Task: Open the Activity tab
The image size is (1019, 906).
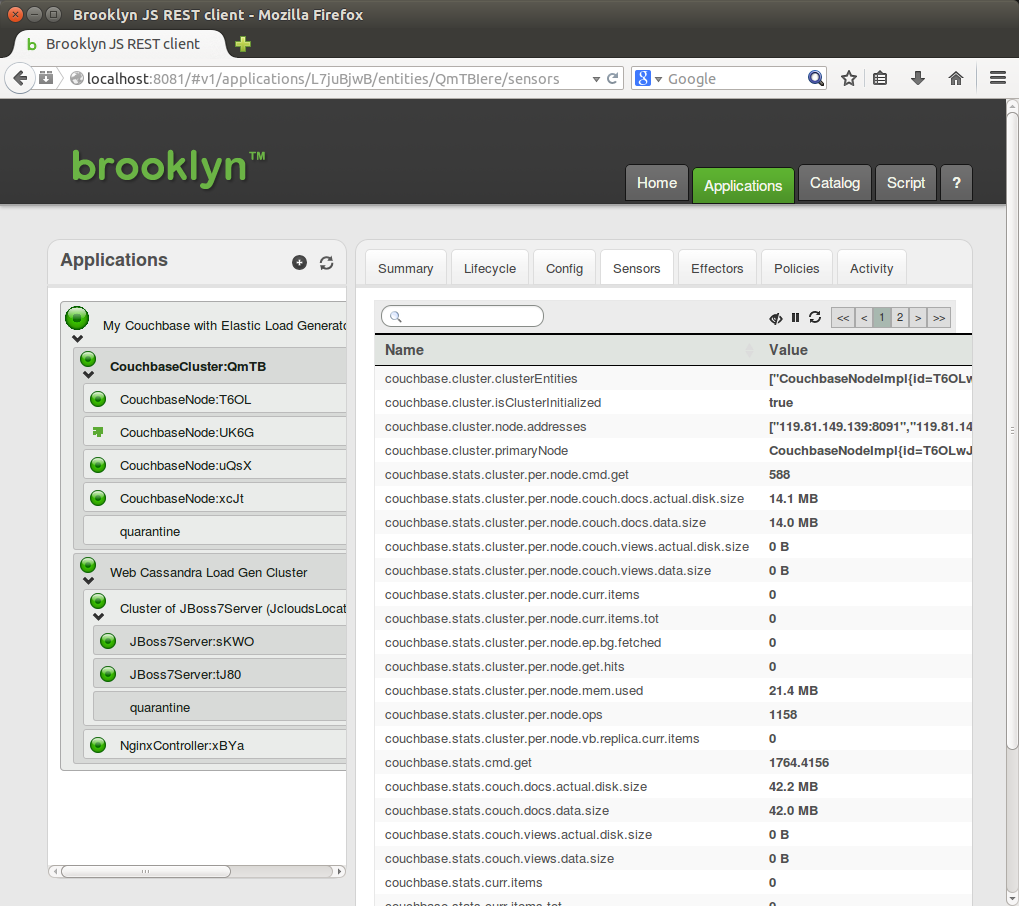Action: click(871, 268)
